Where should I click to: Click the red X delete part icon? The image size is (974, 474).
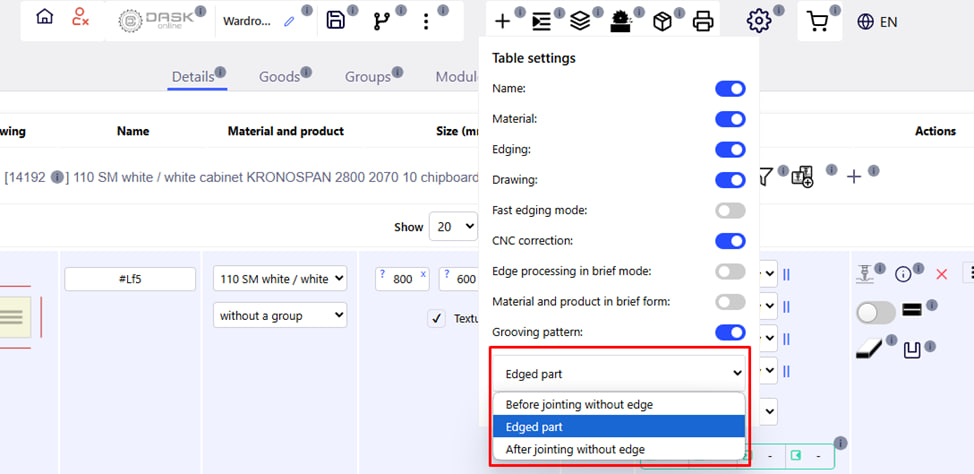pyautogui.click(x=941, y=274)
